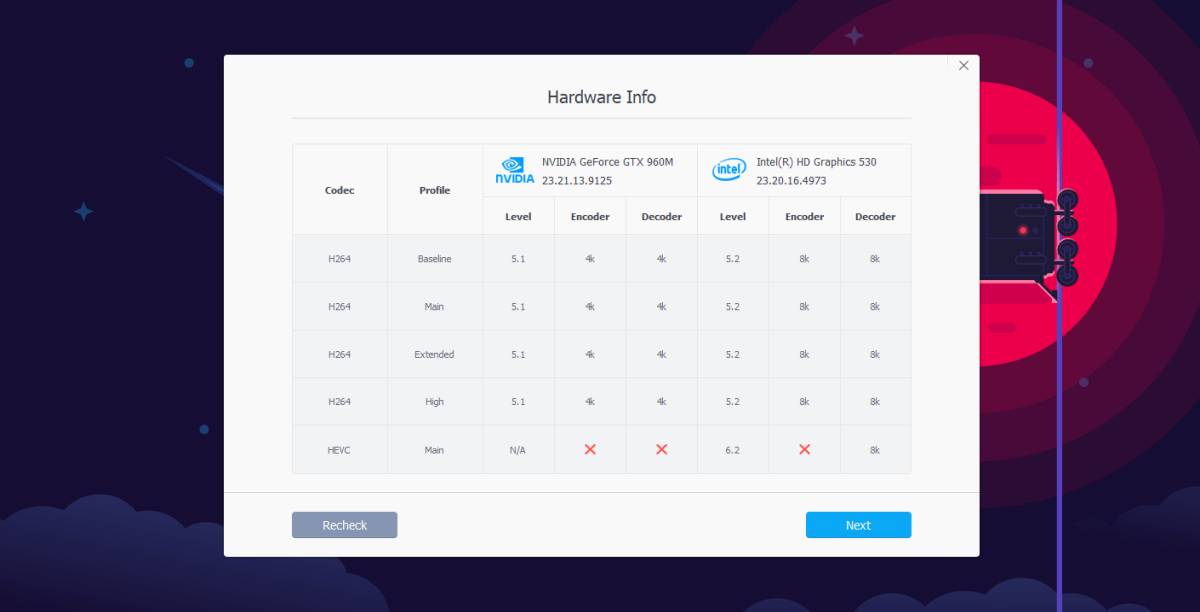Screen dimensions: 1200x612
Task: Select Intel decoder 8k in H264 Main row
Action: click(x=875, y=307)
